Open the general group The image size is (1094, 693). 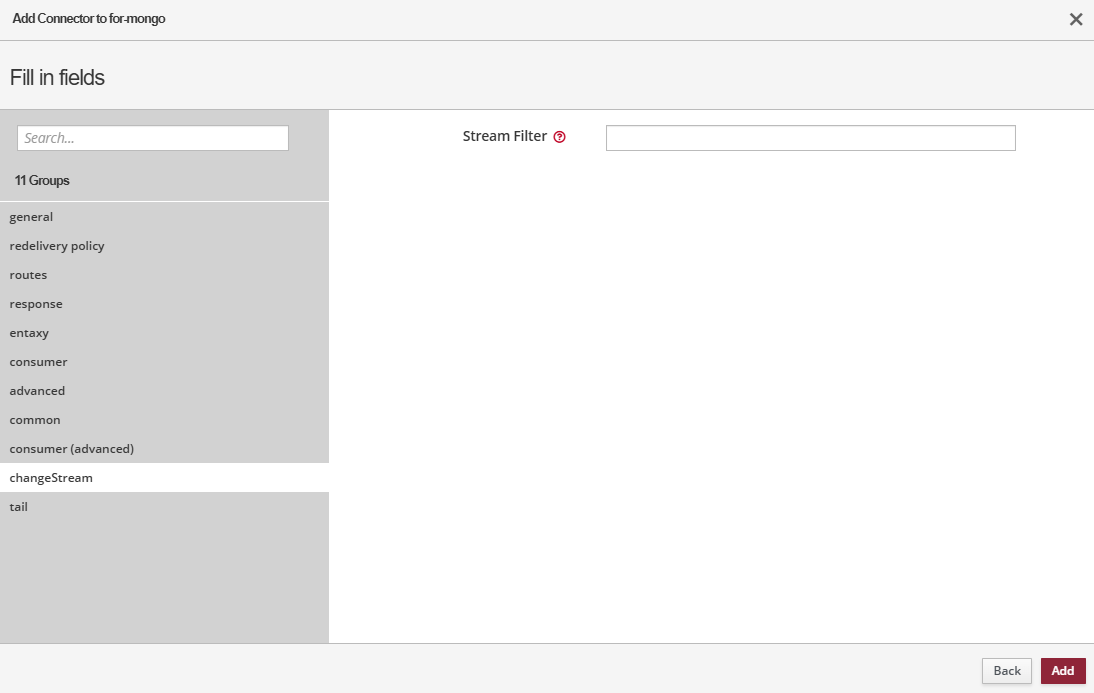click(x=32, y=217)
